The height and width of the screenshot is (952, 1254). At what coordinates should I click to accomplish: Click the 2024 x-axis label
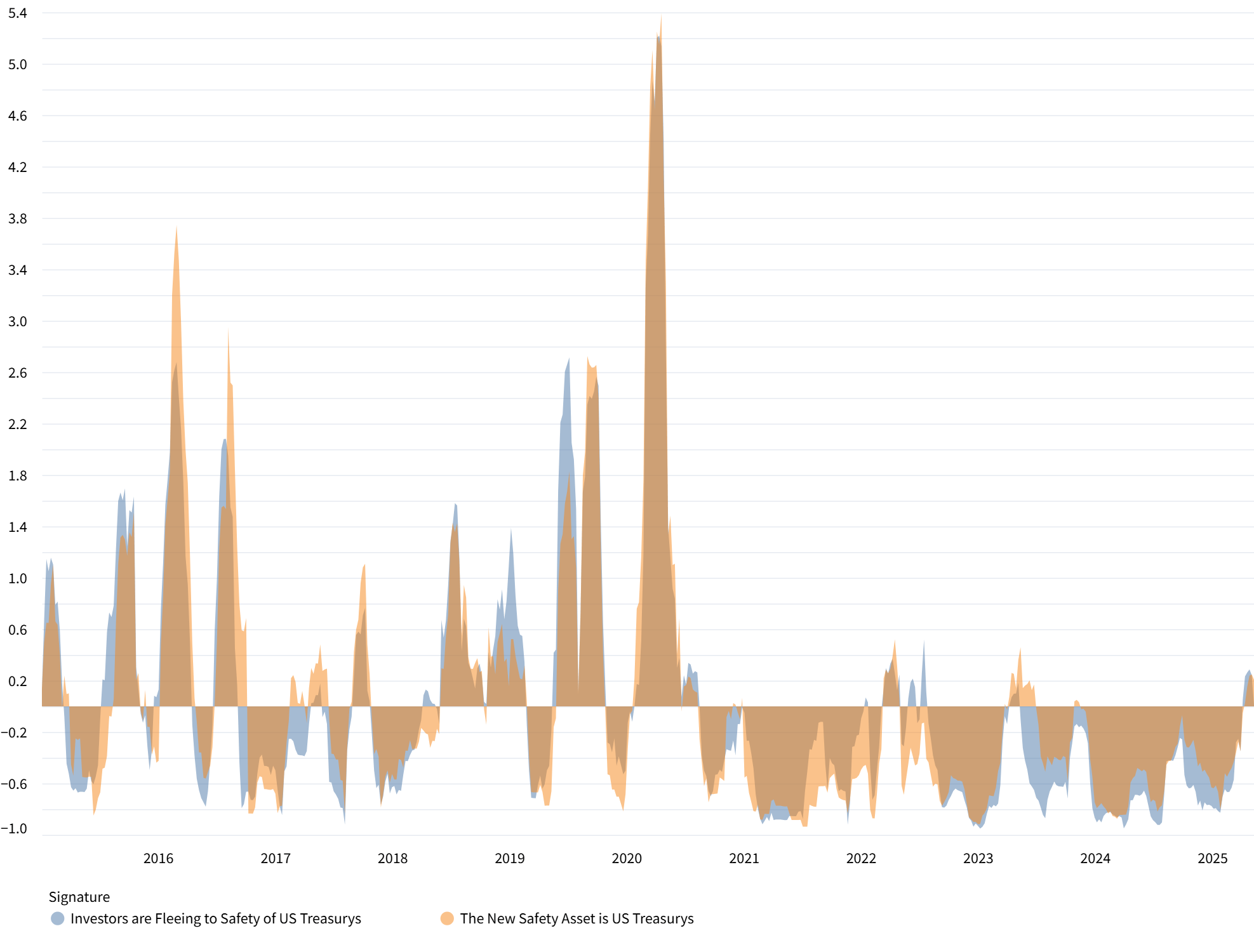[x=1095, y=859]
